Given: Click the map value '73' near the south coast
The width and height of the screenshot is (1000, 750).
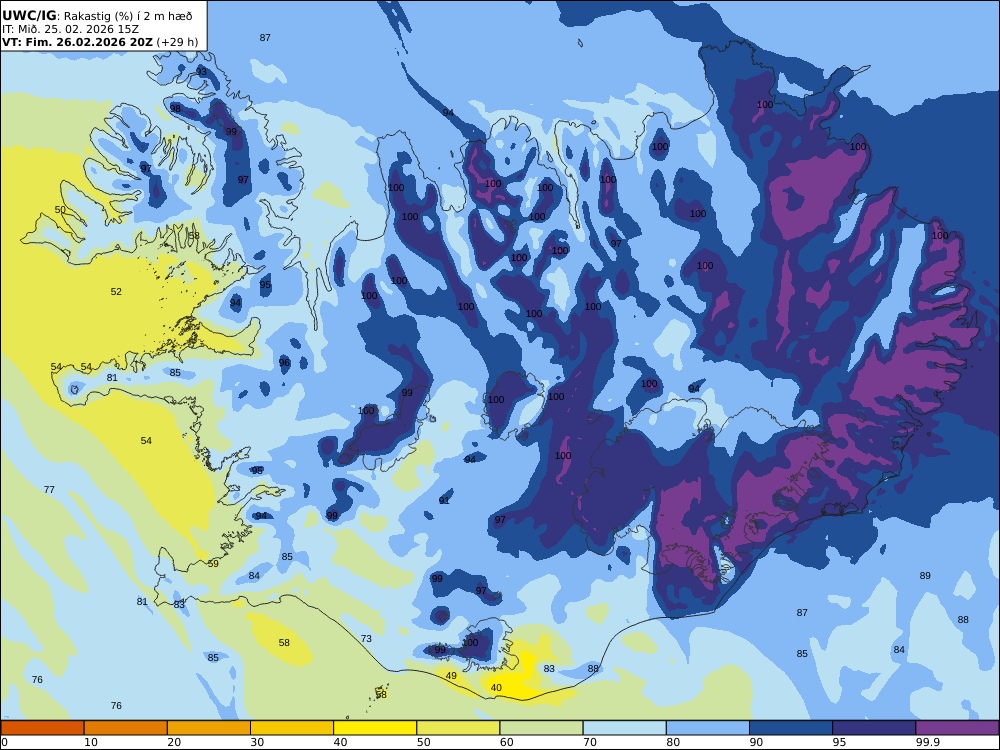Looking at the screenshot, I should [x=366, y=638].
